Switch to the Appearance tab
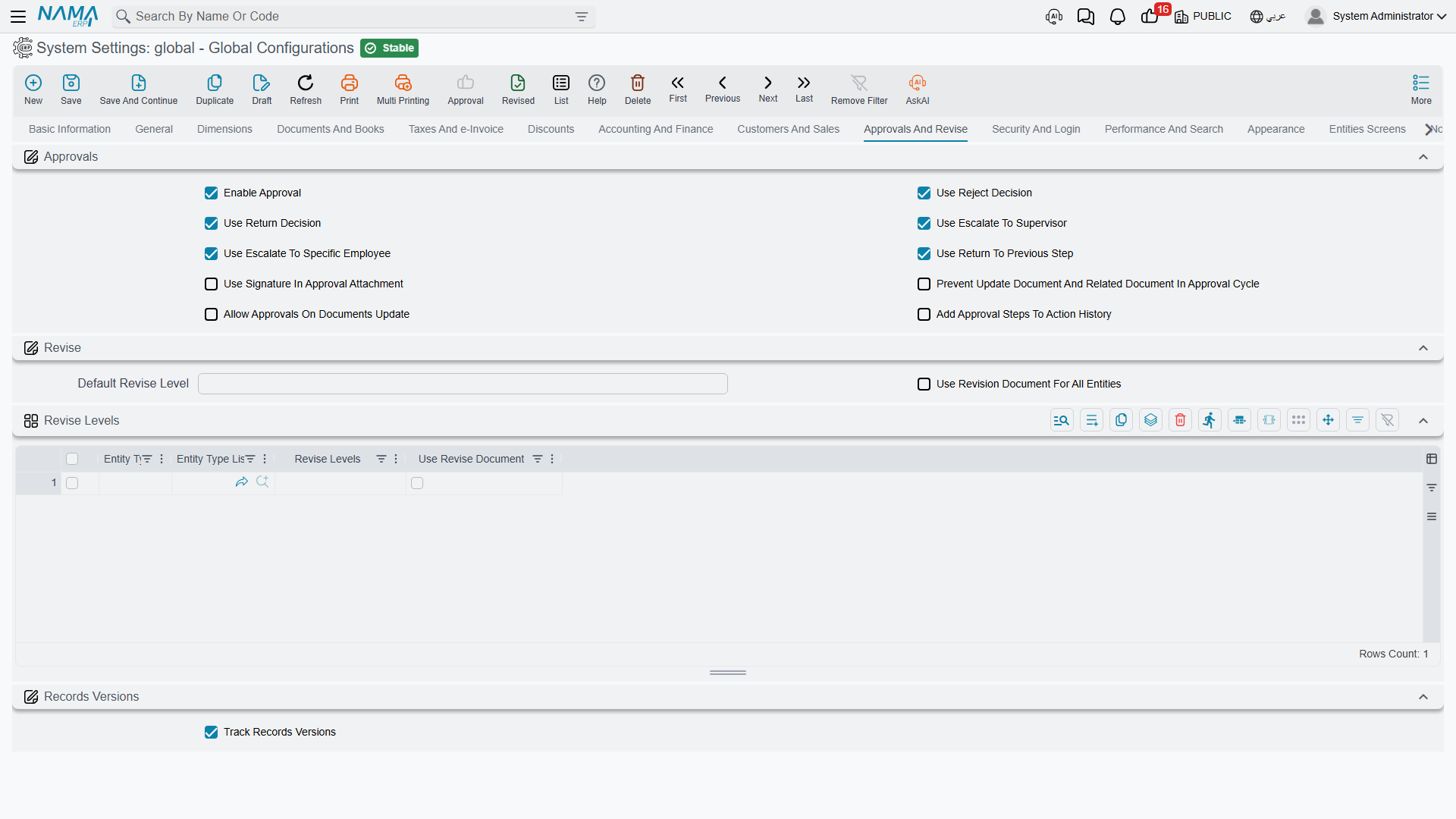 [1276, 130]
